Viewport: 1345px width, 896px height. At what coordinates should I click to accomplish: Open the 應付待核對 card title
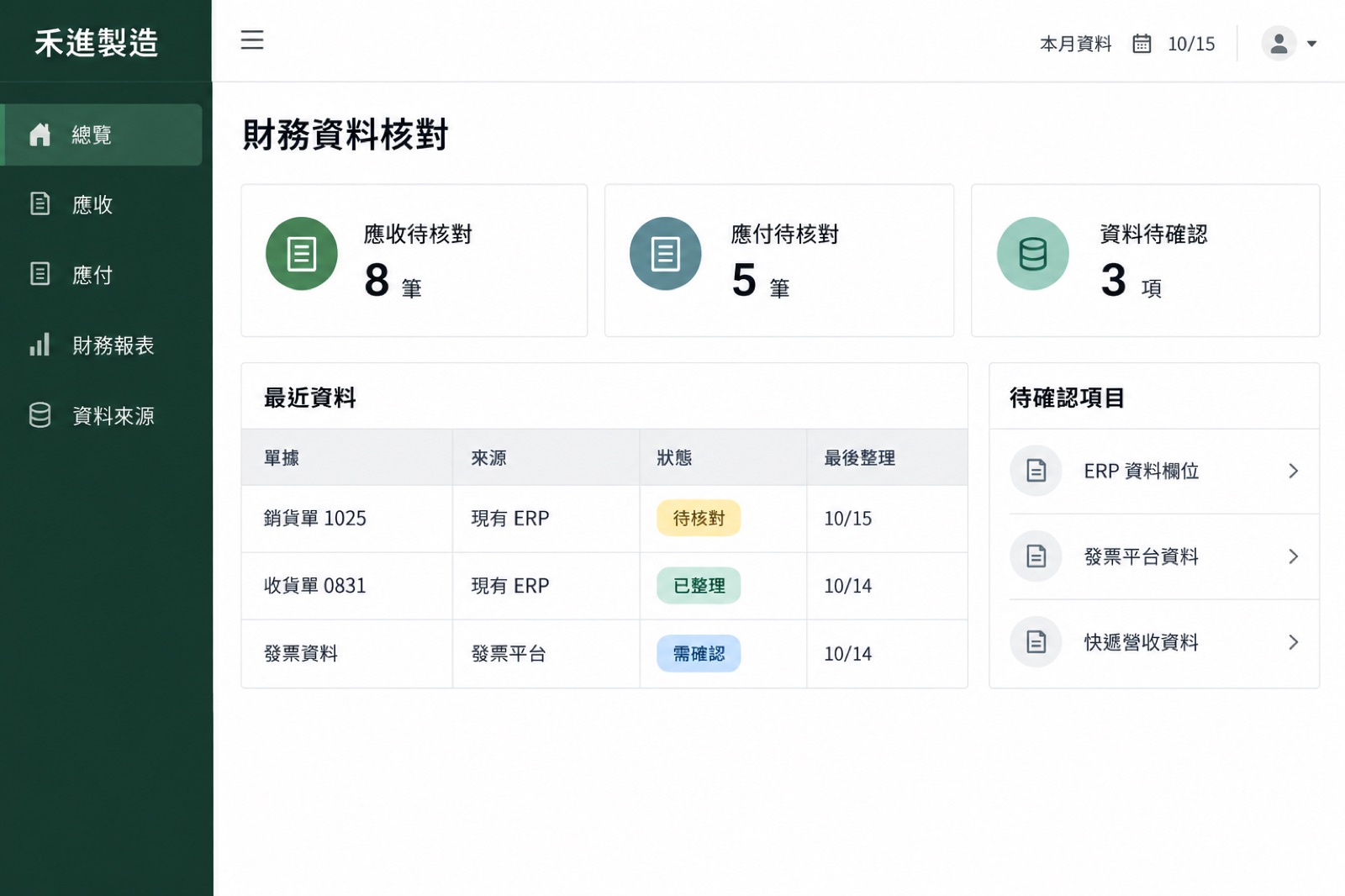point(785,234)
